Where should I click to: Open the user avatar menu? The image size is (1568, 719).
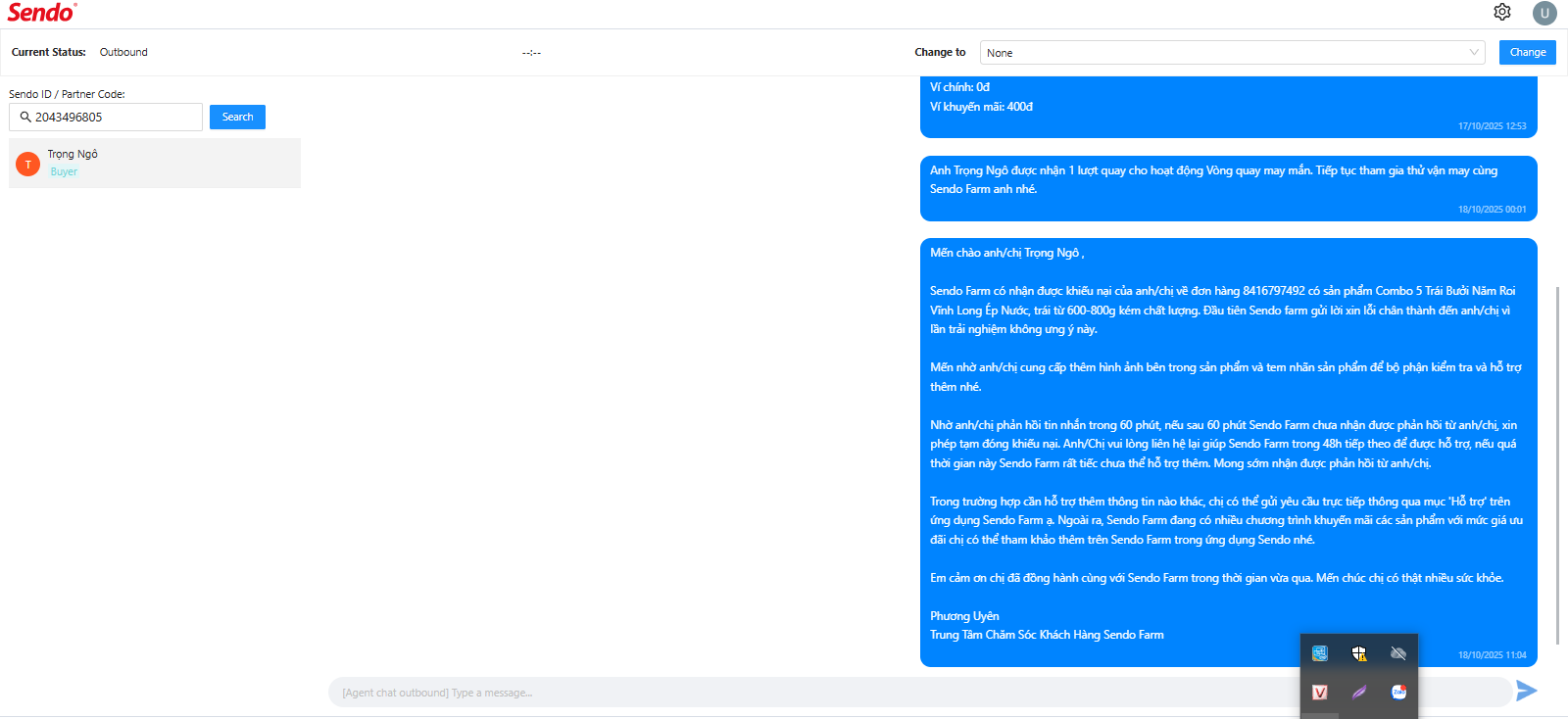[x=1544, y=13]
